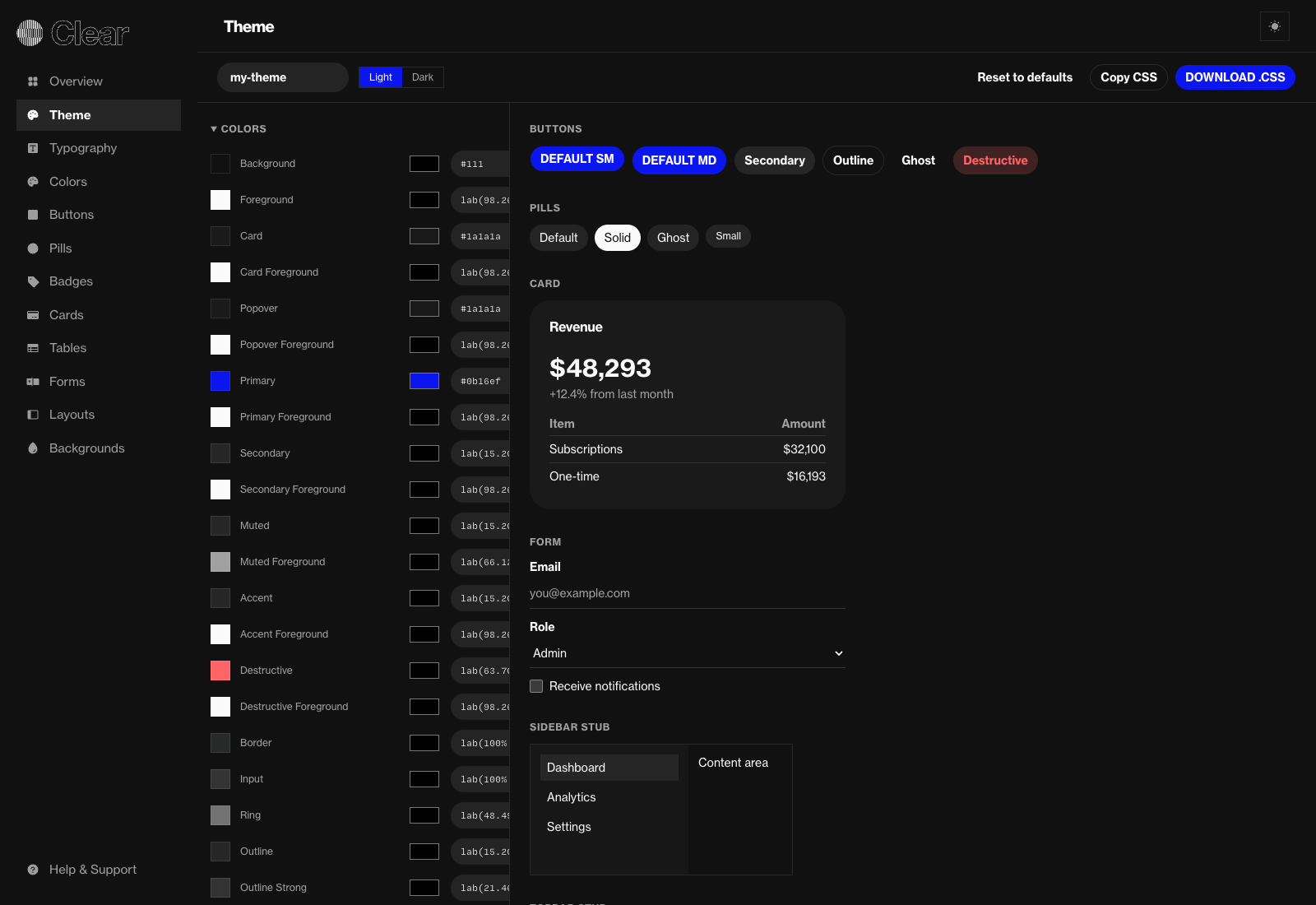Viewport: 1316px width, 905px height.
Task: Edit the Background #111 value field
Action: click(x=480, y=164)
